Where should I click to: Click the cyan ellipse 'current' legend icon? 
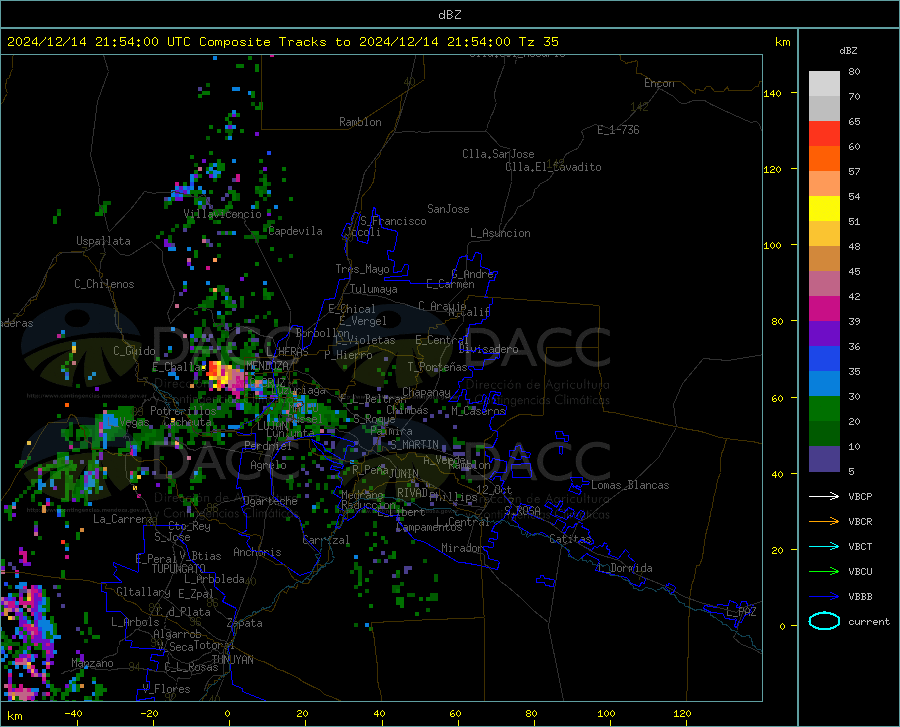pyautogui.click(x=824, y=621)
